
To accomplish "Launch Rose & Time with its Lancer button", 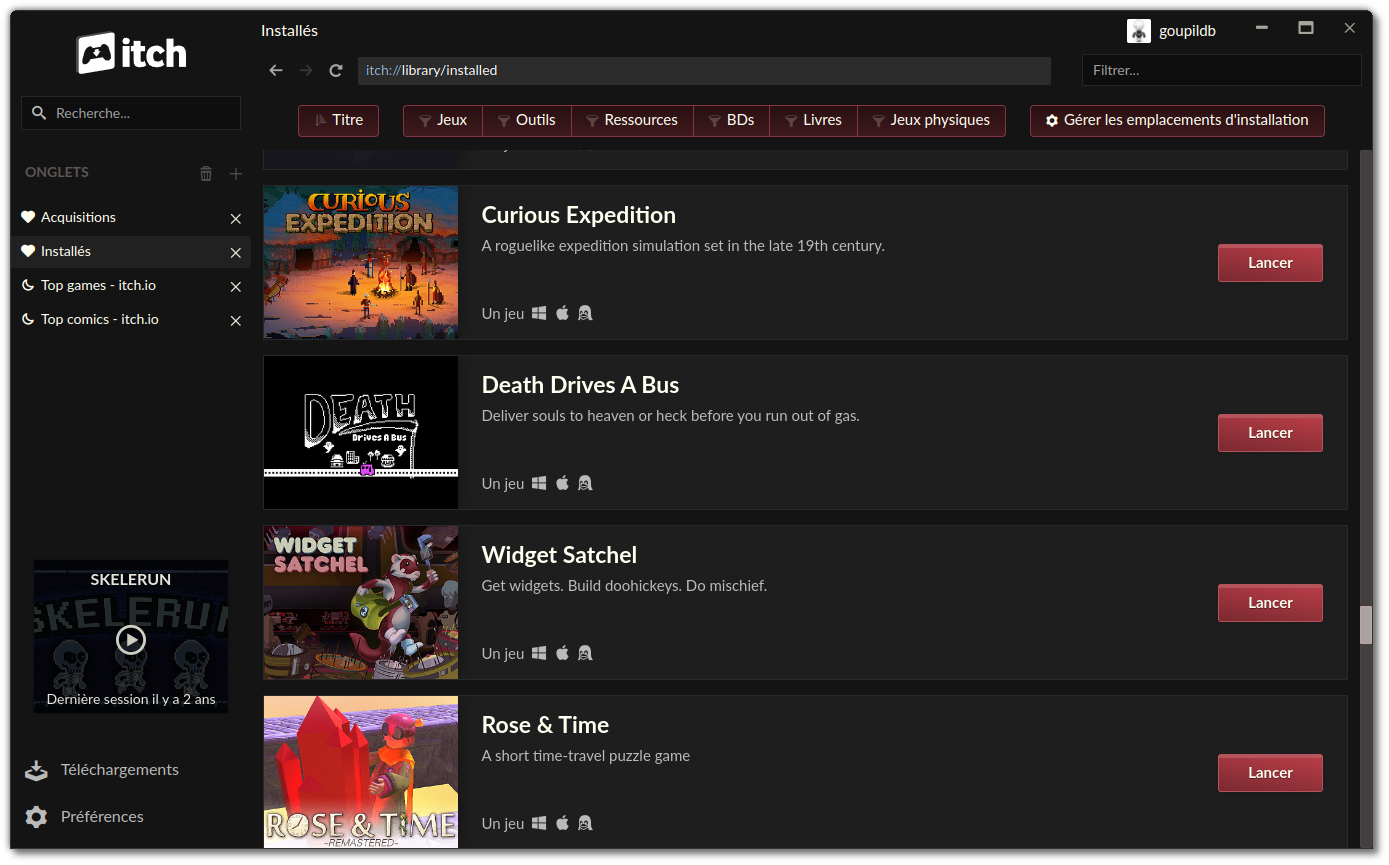I will point(1270,772).
